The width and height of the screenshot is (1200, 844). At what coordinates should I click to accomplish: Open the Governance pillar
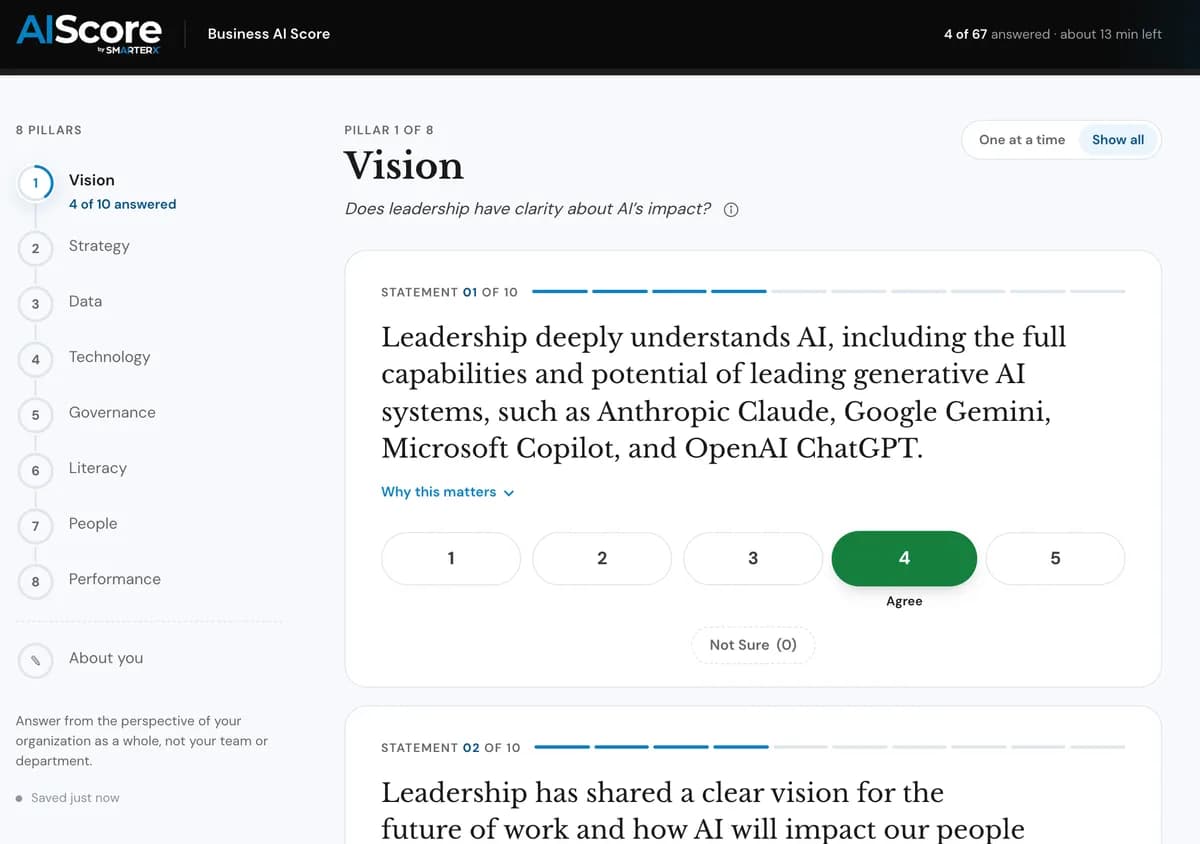[112, 412]
